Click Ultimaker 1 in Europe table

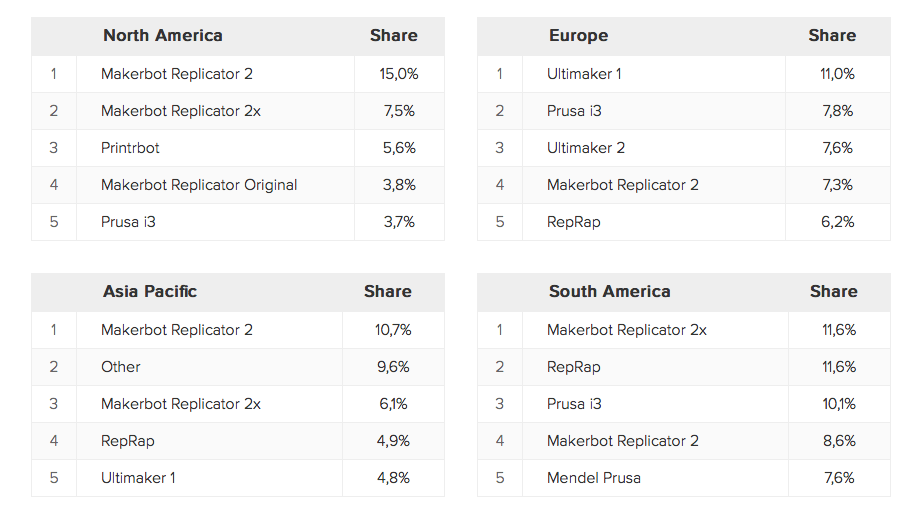pos(584,74)
